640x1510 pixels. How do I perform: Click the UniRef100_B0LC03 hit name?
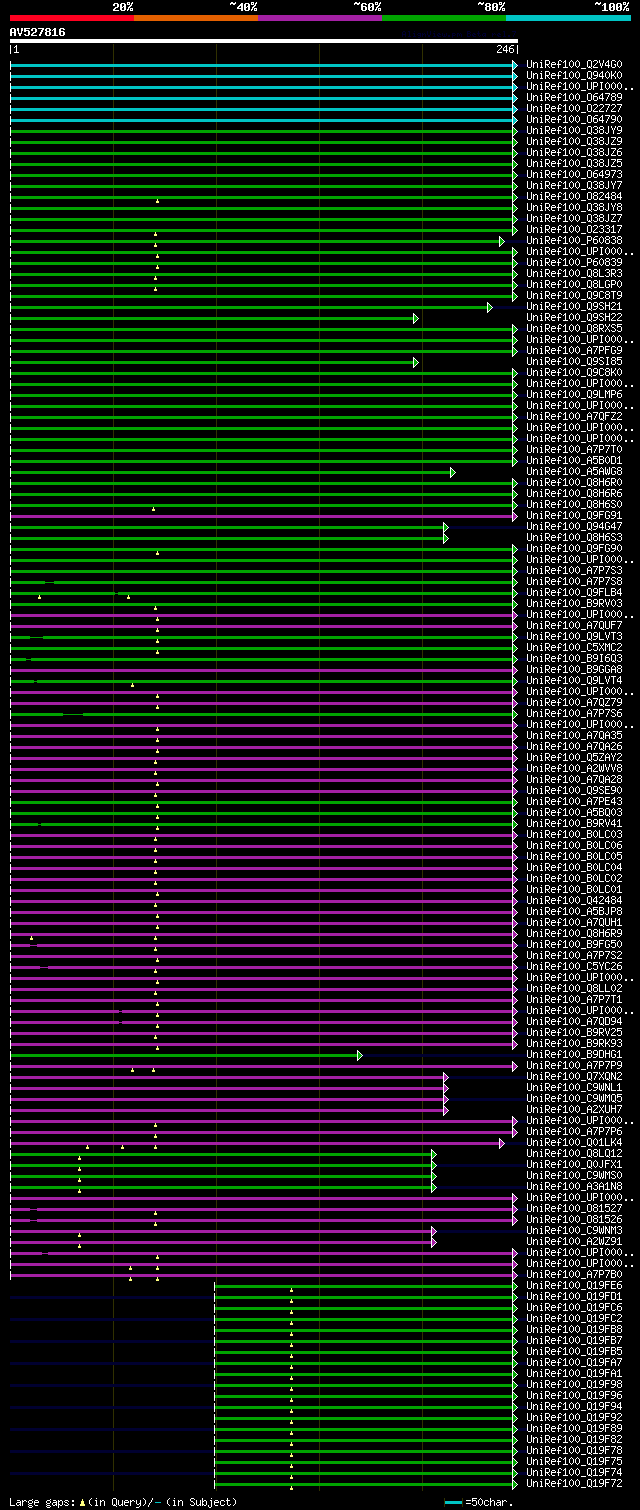click(574, 835)
